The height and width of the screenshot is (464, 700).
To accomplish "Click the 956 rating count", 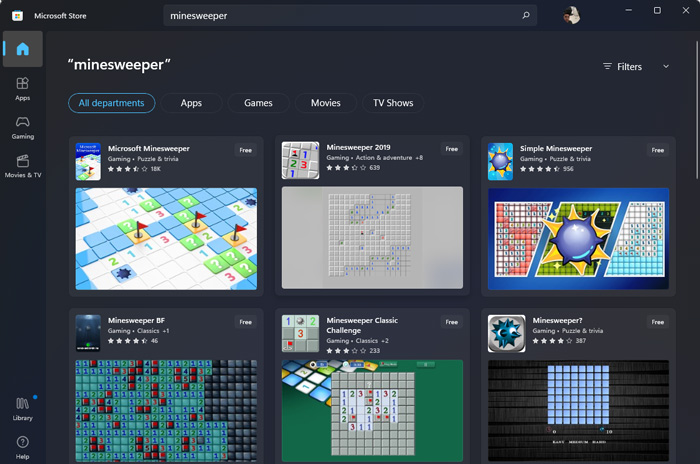I will 568,169.
